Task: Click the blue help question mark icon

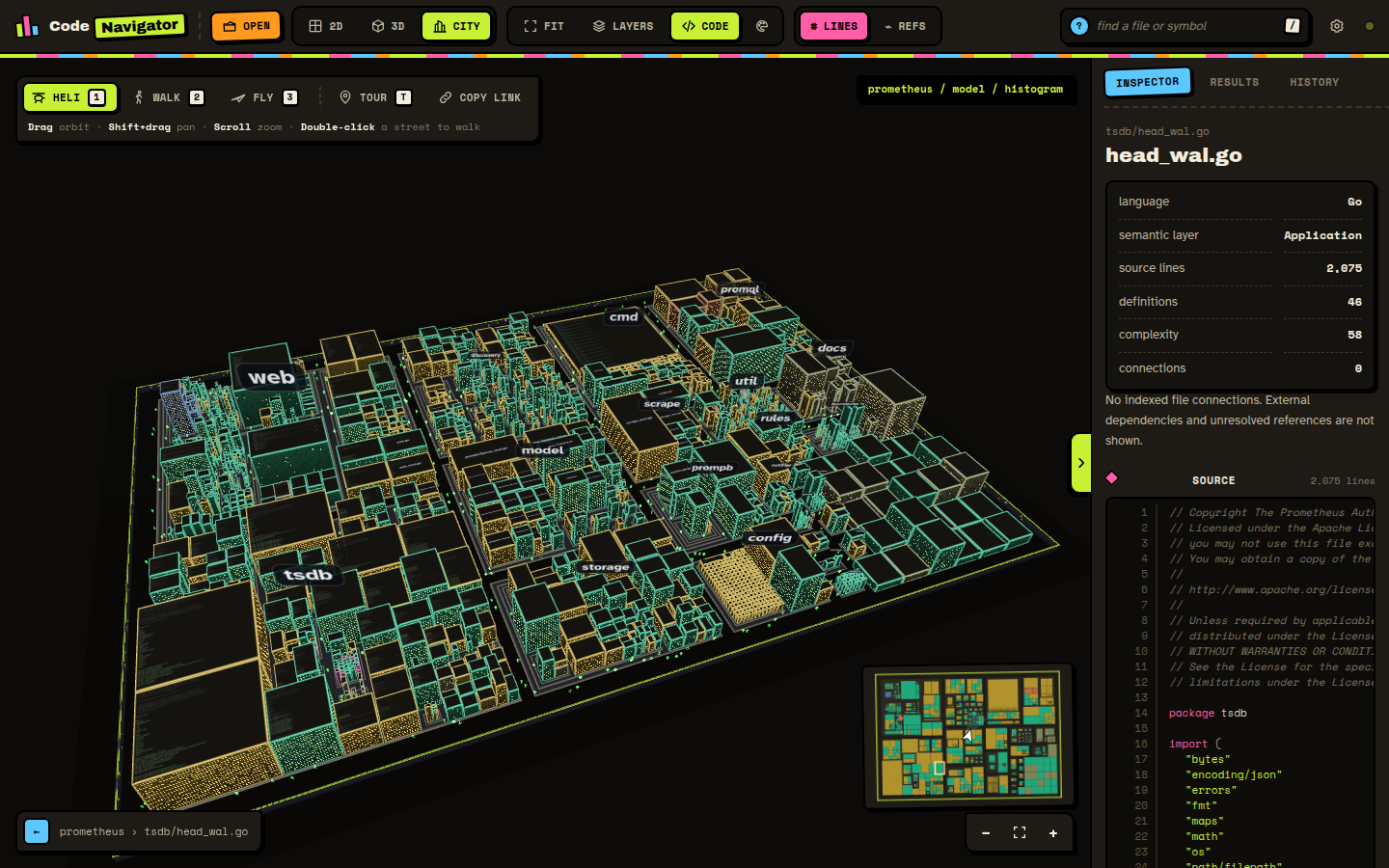Action: tap(1079, 26)
